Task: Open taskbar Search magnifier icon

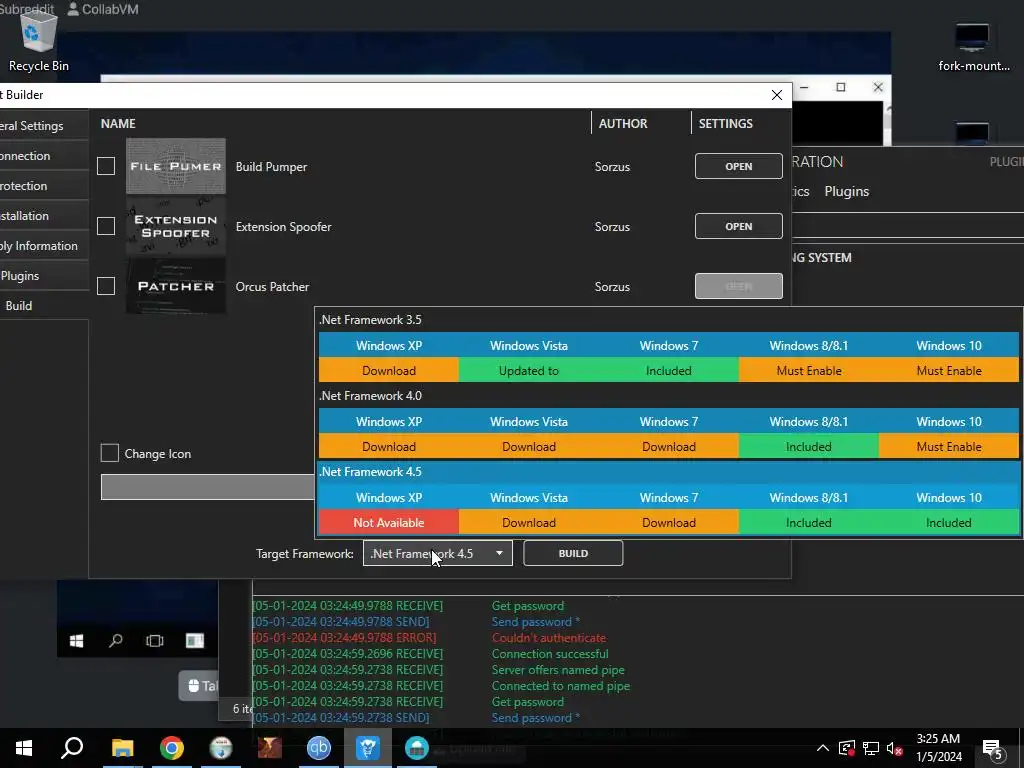Action: pos(72,748)
